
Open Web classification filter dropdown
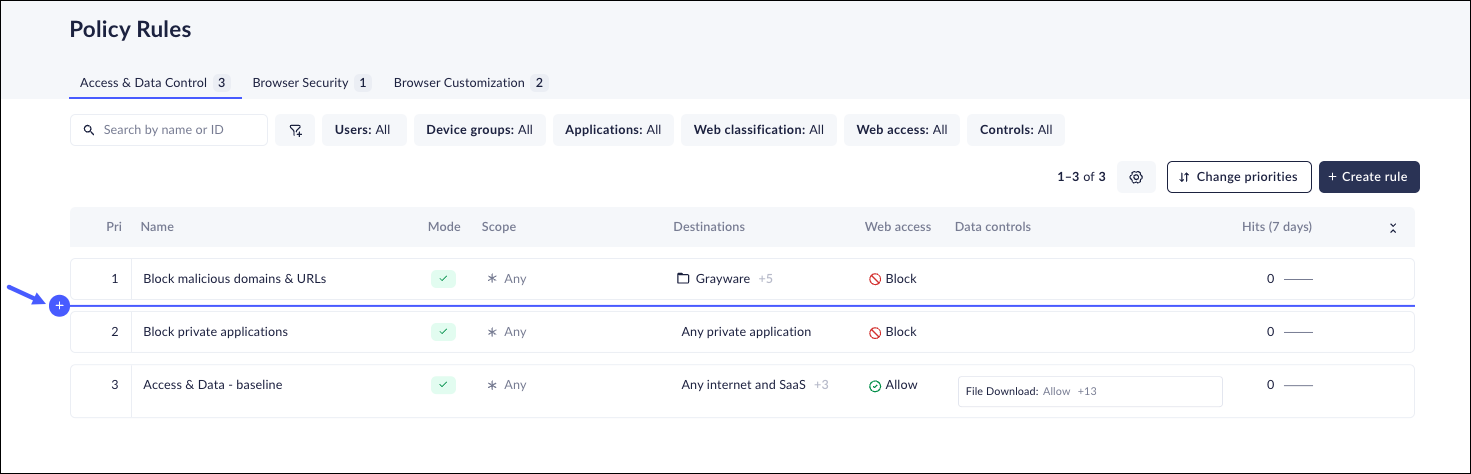[x=759, y=130]
